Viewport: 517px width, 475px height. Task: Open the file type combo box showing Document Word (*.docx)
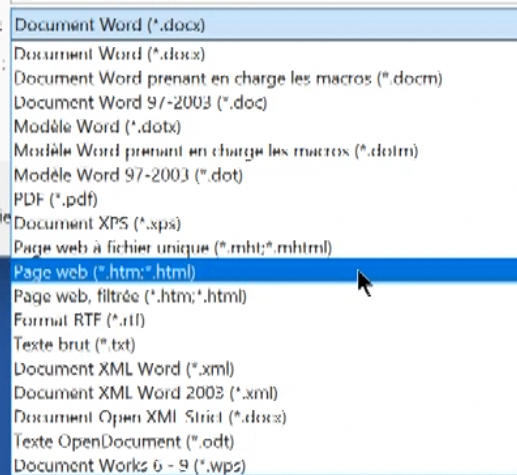click(x=264, y=25)
